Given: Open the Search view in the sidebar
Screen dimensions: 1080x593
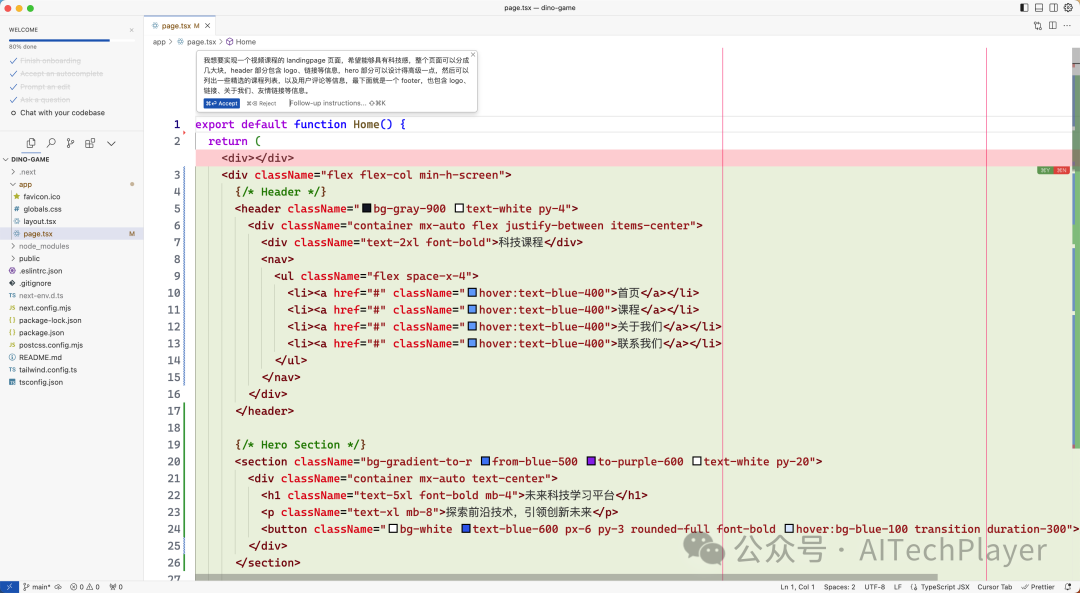Looking at the screenshot, I should pos(51,143).
